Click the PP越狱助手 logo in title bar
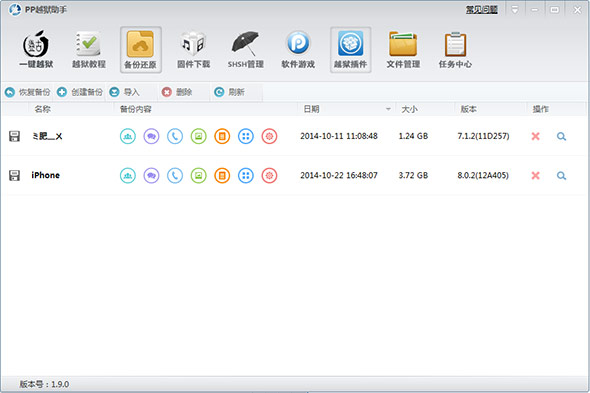This screenshot has height=393, width=590. point(15,10)
